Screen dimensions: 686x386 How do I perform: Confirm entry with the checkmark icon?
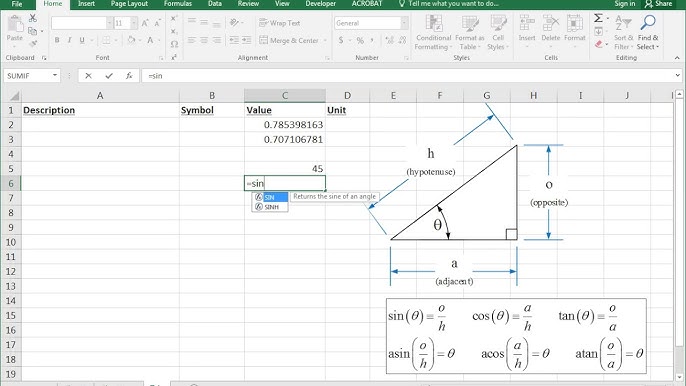(x=109, y=76)
